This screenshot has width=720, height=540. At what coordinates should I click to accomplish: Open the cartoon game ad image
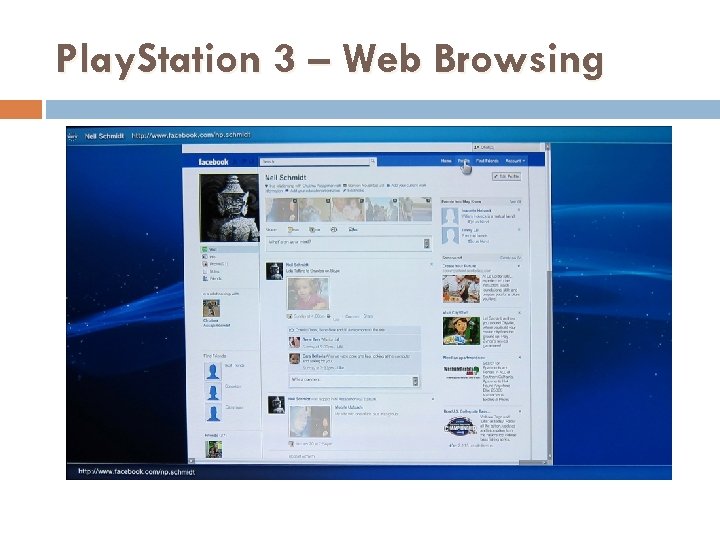coord(461,331)
